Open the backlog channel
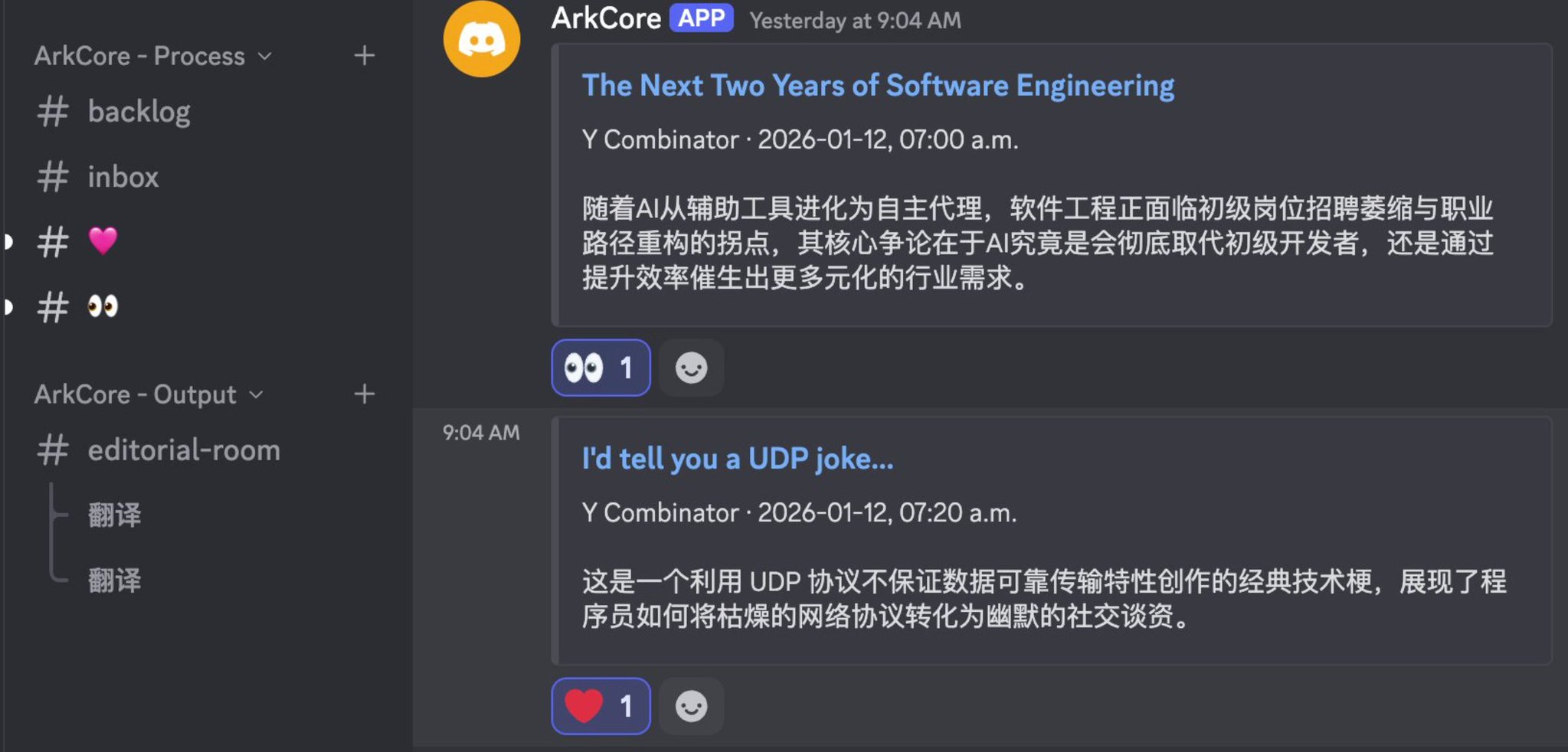 point(139,112)
